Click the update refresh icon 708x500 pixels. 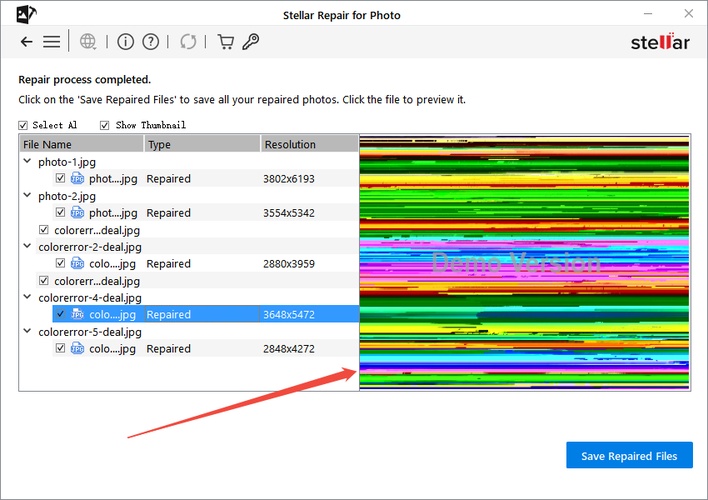pyautogui.click(x=188, y=42)
